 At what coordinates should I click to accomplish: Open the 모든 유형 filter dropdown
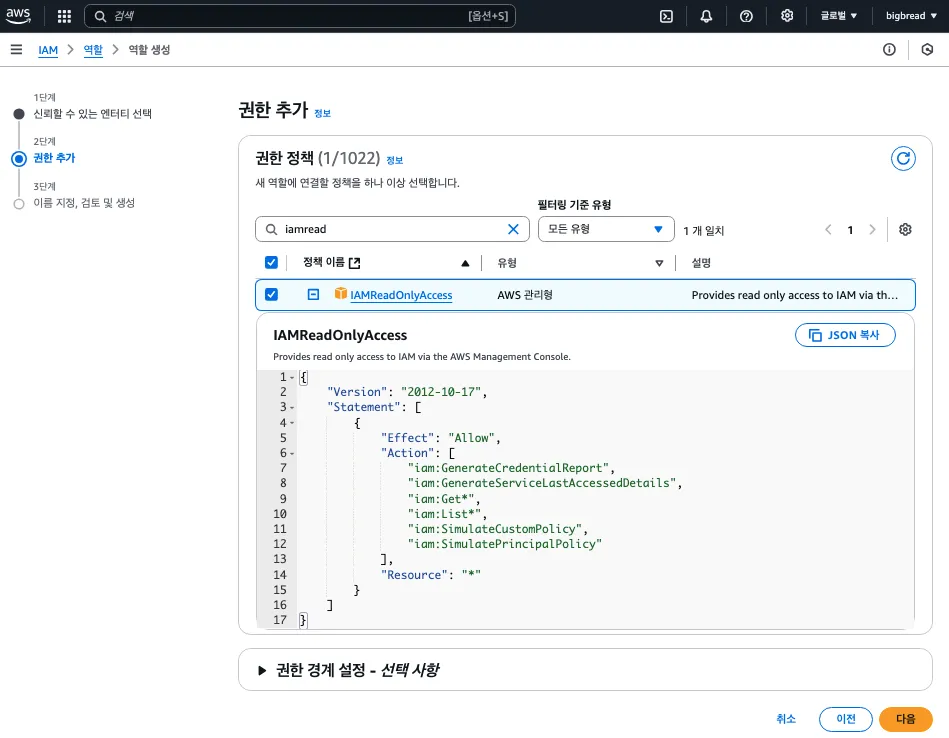pos(606,229)
